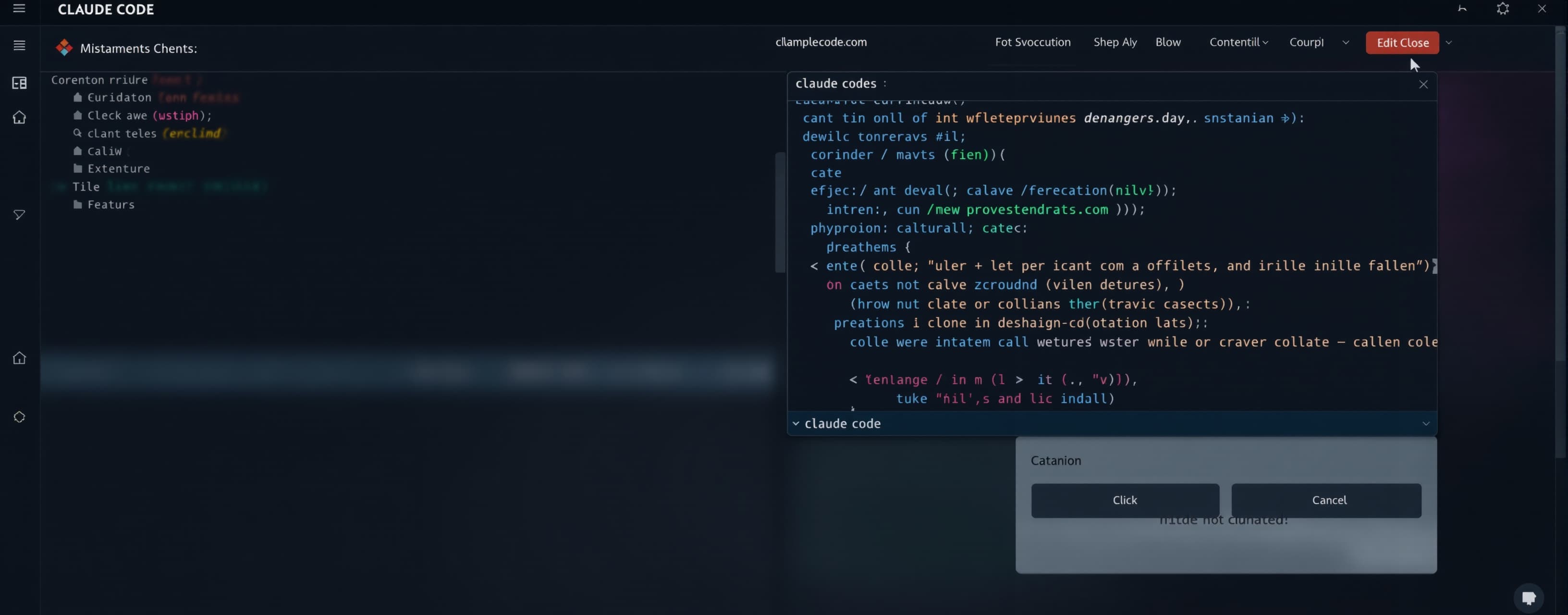Image resolution: width=1568 pixels, height=615 pixels.
Task: Click the clamplecode.com address
Action: click(x=821, y=42)
